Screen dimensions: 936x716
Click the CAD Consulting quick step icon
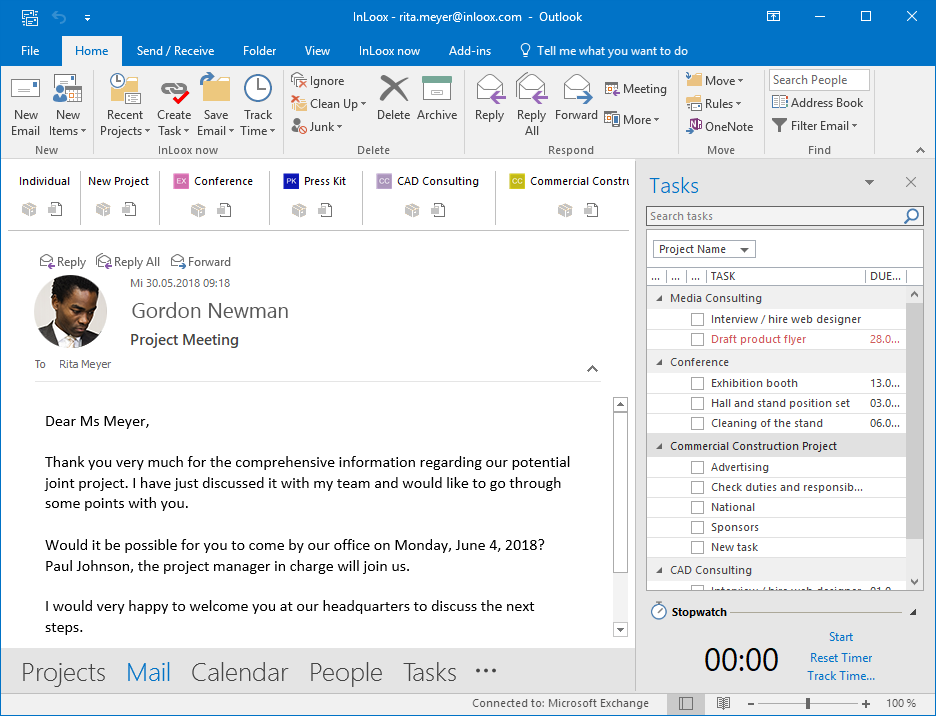coord(384,181)
